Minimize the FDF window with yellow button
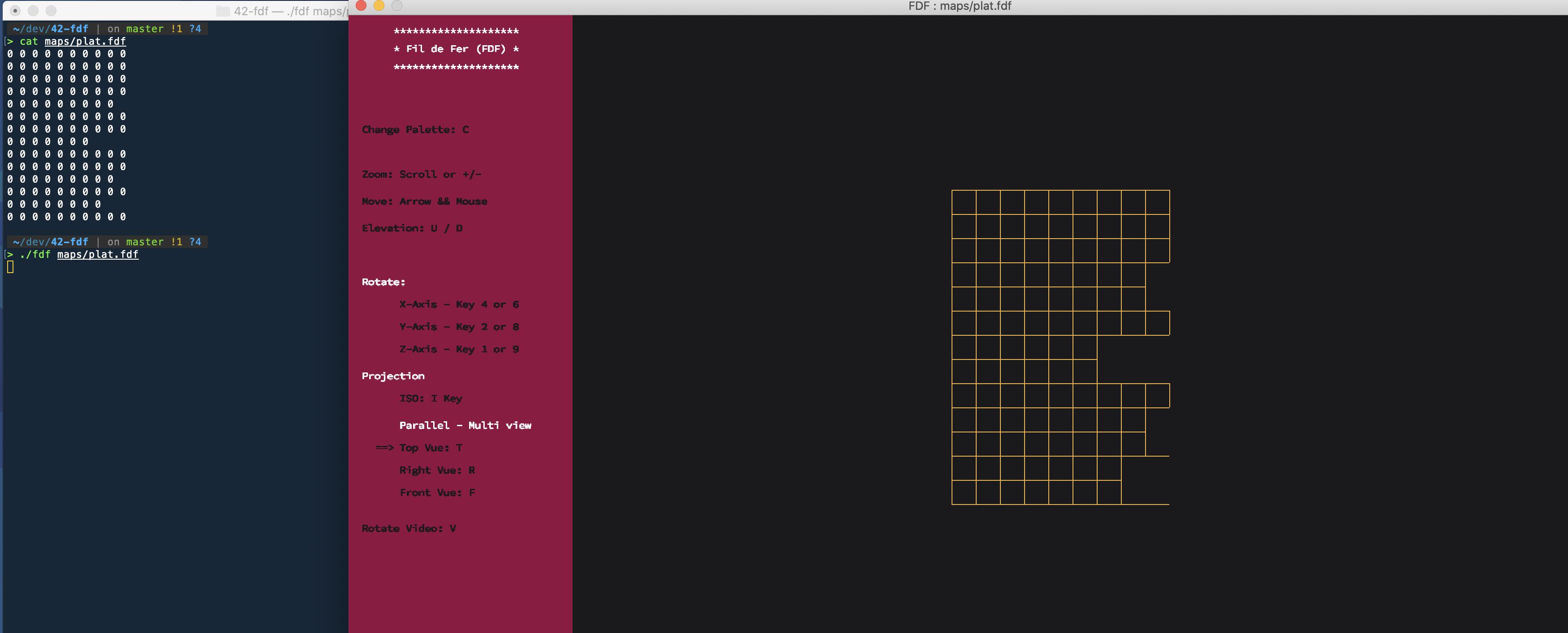This screenshot has width=1568, height=633. (x=379, y=5)
